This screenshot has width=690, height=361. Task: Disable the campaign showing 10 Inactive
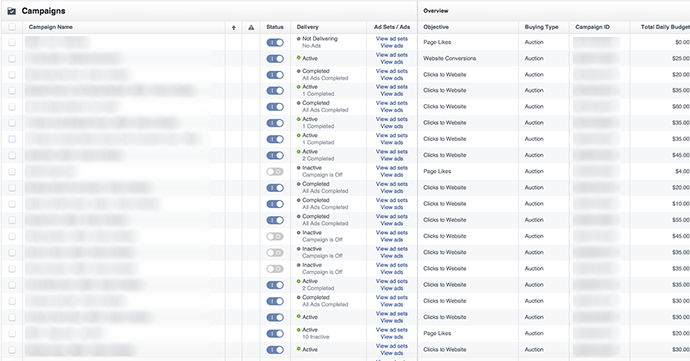[x=275, y=334]
